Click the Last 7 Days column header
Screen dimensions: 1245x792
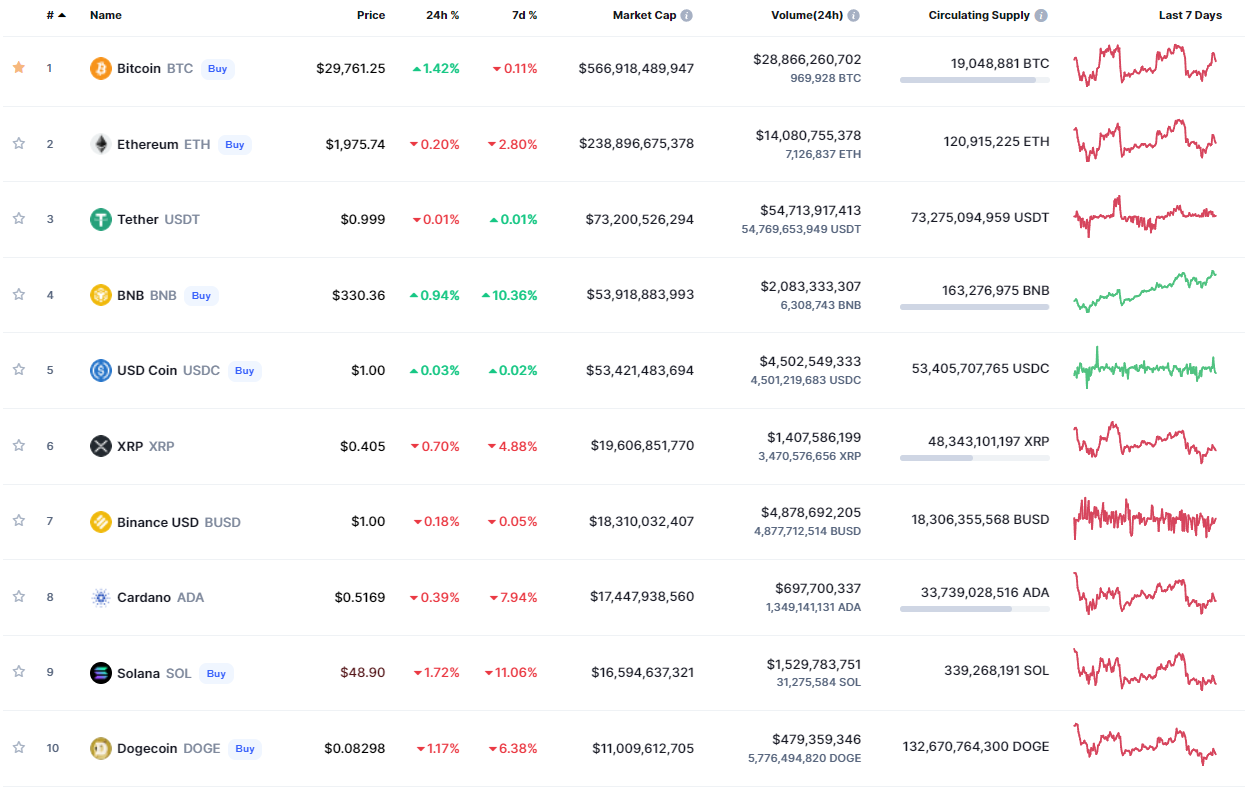[1190, 15]
